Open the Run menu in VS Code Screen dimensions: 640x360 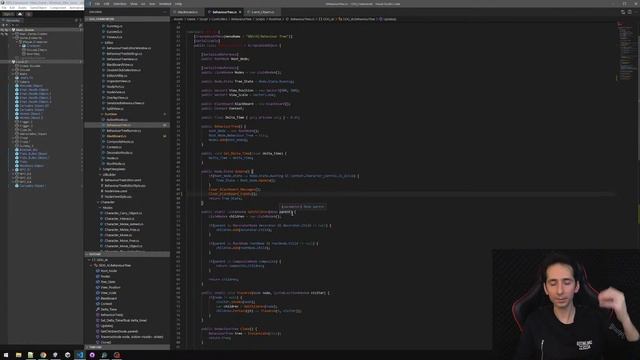click(x=152, y=4)
